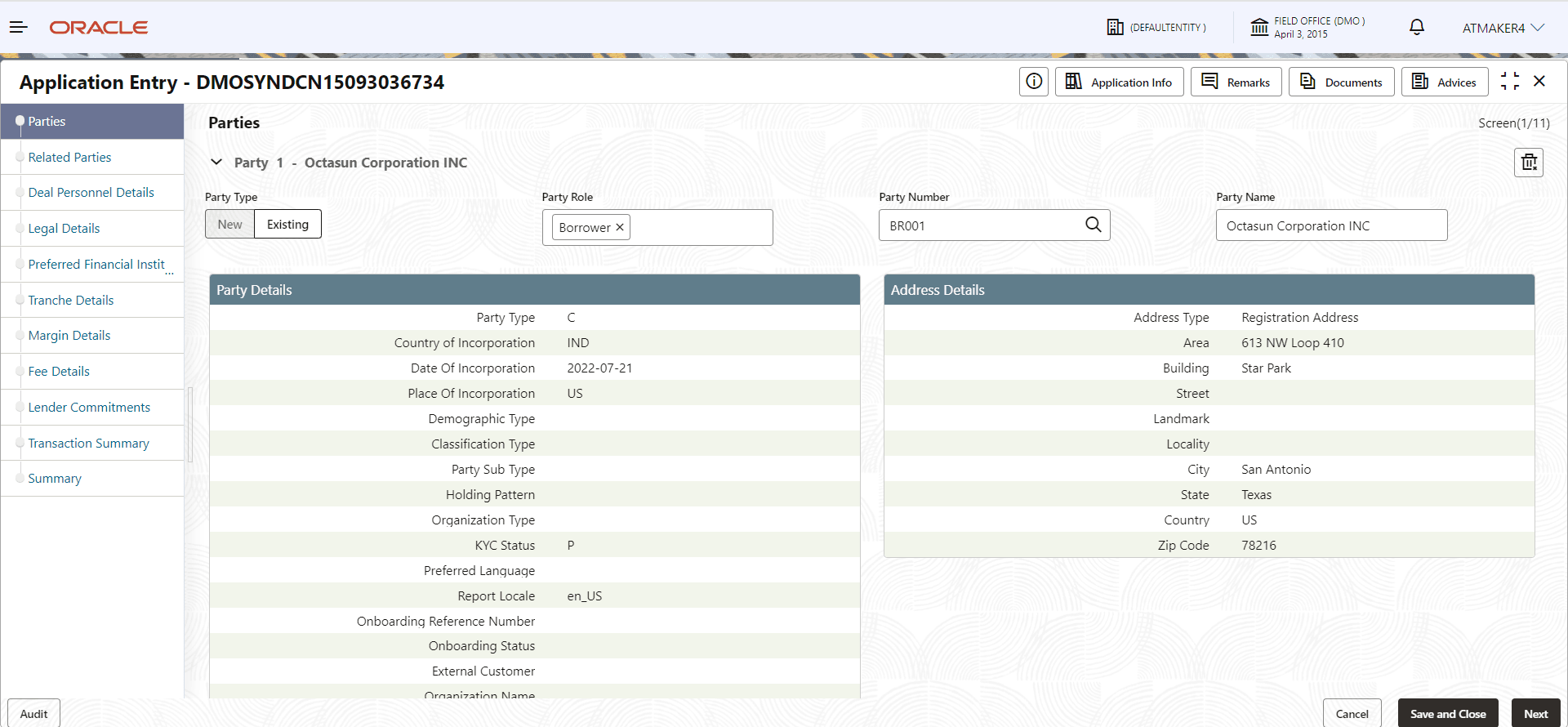The width and height of the screenshot is (1568, 727).
Task: Click the Party Details section header
Action: tap(535, 290)
